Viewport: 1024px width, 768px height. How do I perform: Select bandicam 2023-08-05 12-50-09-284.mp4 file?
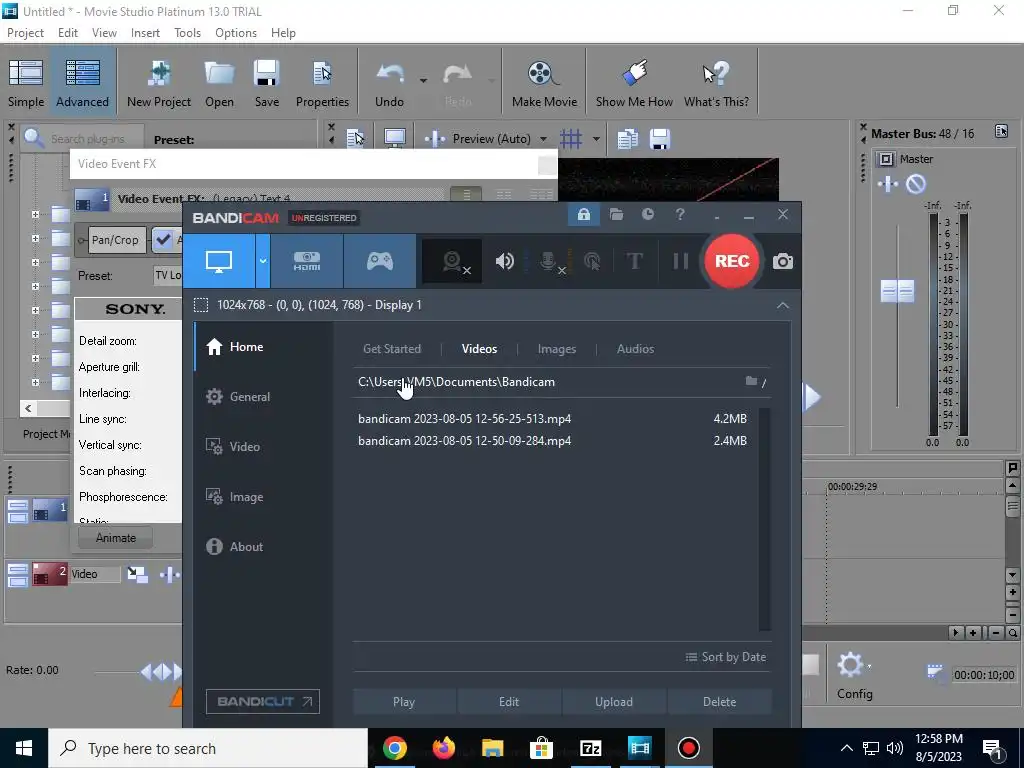(x=552, y=441)
